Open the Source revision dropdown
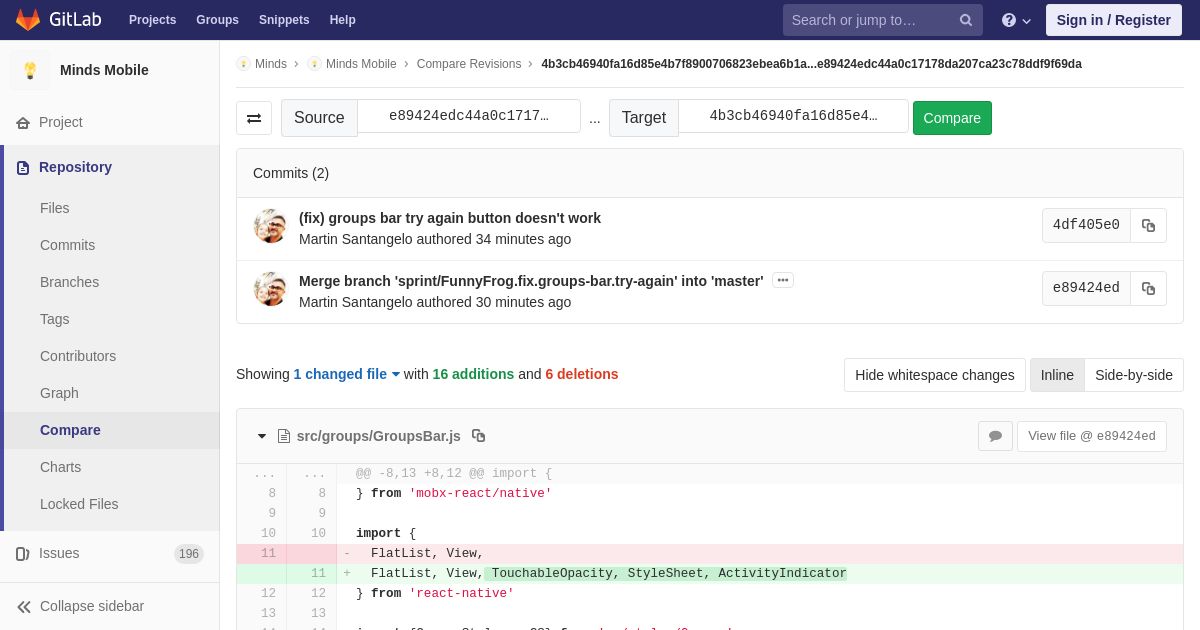 (469, 116)
